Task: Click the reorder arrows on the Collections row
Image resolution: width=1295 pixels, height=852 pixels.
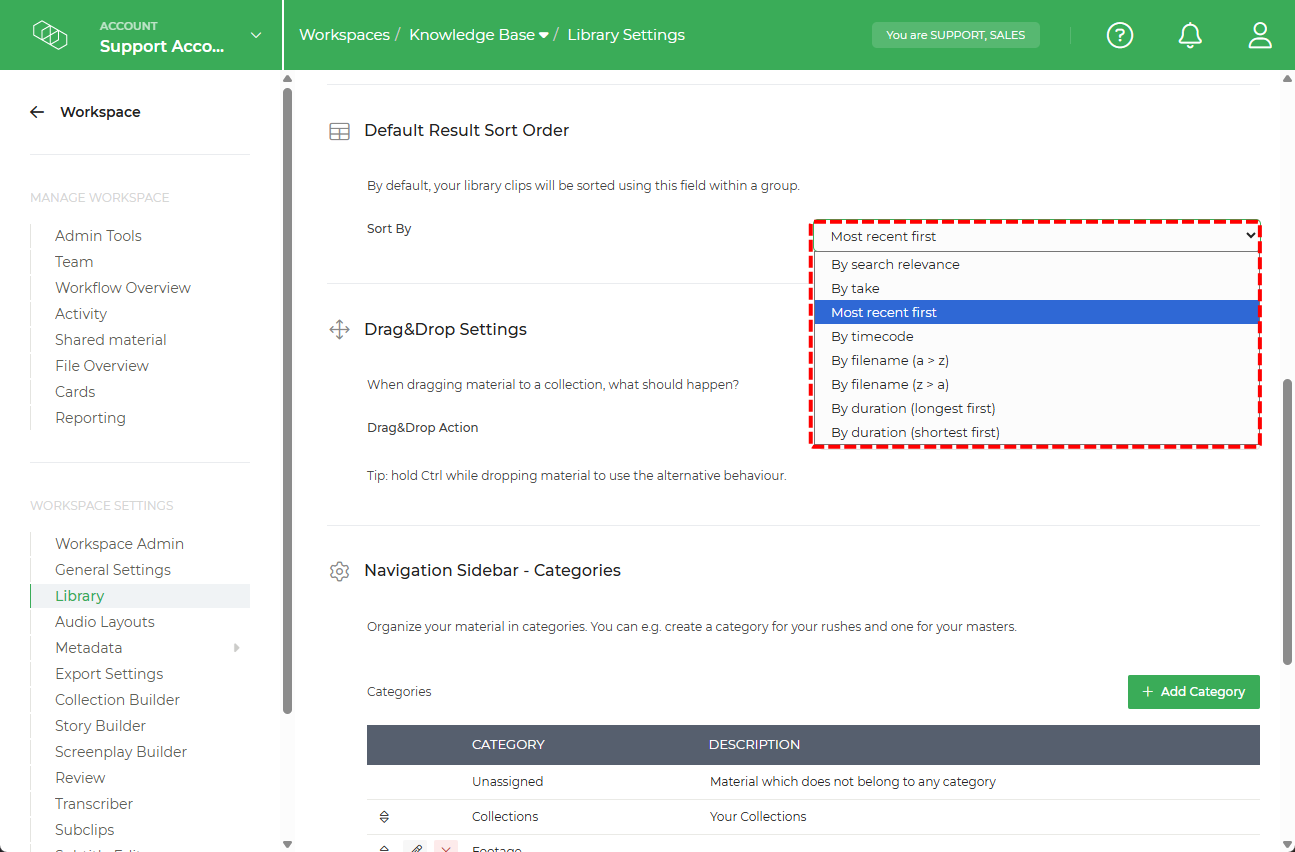Action: (x=384, y=816)
